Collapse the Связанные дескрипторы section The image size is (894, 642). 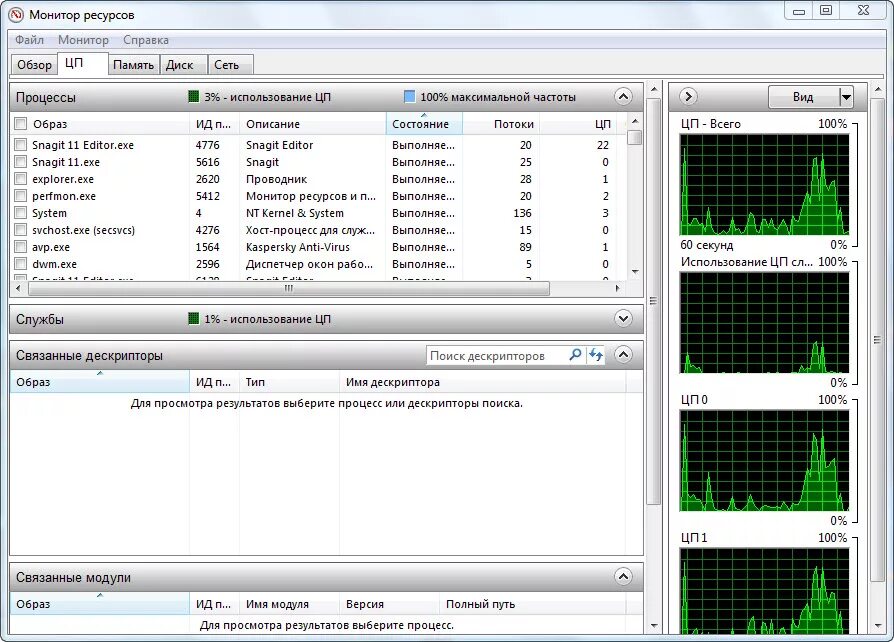click(x=623, y=355)
